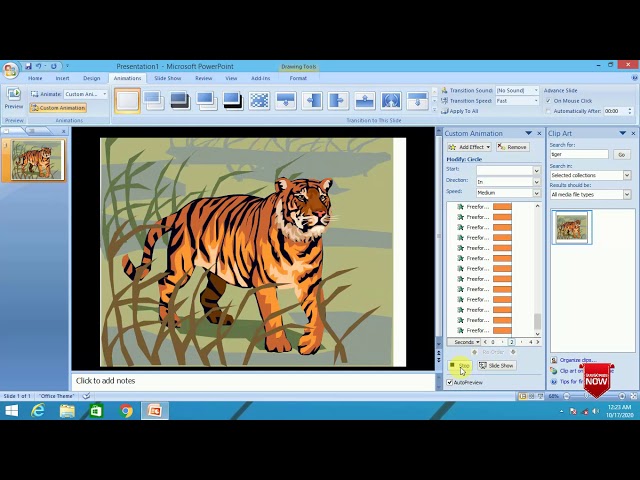Image resolution: width=640 pixels, height=480 pixels.
Task: Select the No Transition thumbnail
Action: 127,100
